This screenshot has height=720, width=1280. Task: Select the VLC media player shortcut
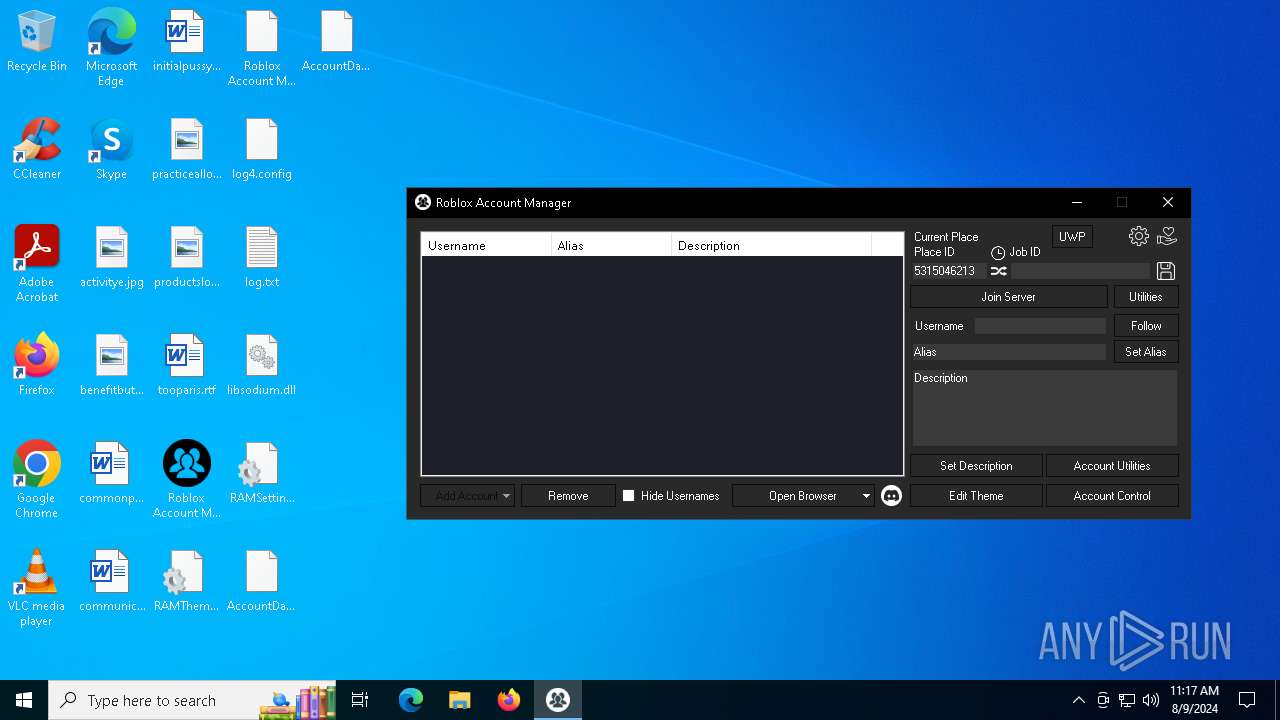[x=37, y=588]
